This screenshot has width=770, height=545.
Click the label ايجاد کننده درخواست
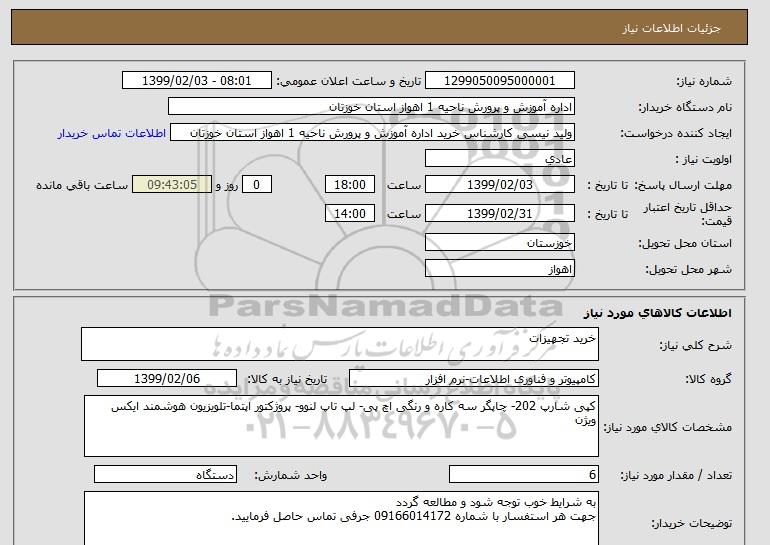tap(676, 134)
